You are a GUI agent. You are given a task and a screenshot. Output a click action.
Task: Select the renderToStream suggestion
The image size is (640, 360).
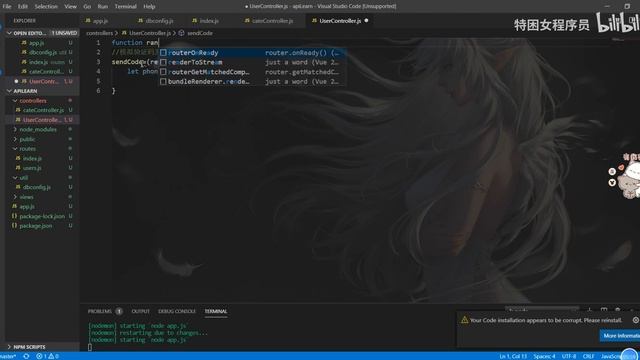point(252,62)
